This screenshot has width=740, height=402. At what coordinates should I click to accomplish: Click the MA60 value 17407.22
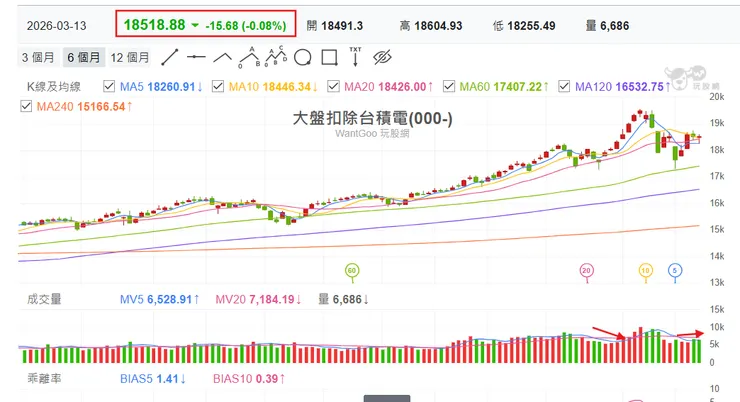click(x=518, y=87)
